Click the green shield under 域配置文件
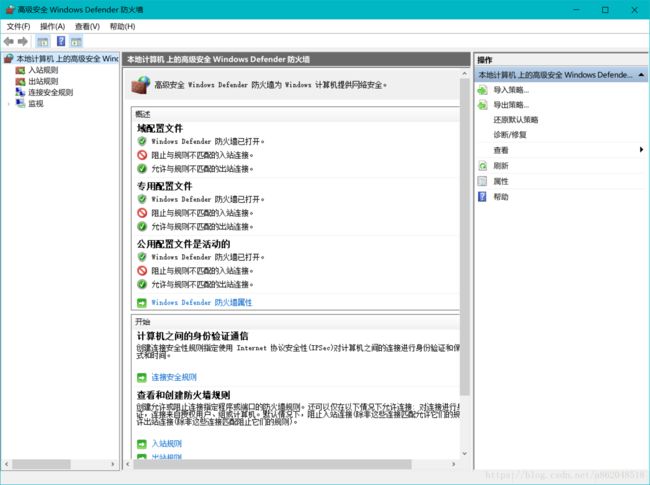 pyautogui.click(x=142, y=141)
